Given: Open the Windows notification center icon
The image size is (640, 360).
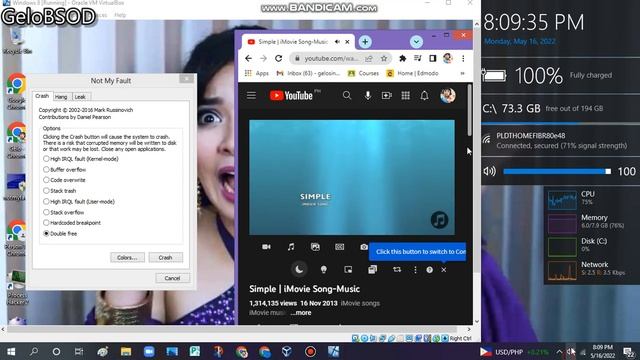Looking at the screenshot, I should tap(629, 351).
